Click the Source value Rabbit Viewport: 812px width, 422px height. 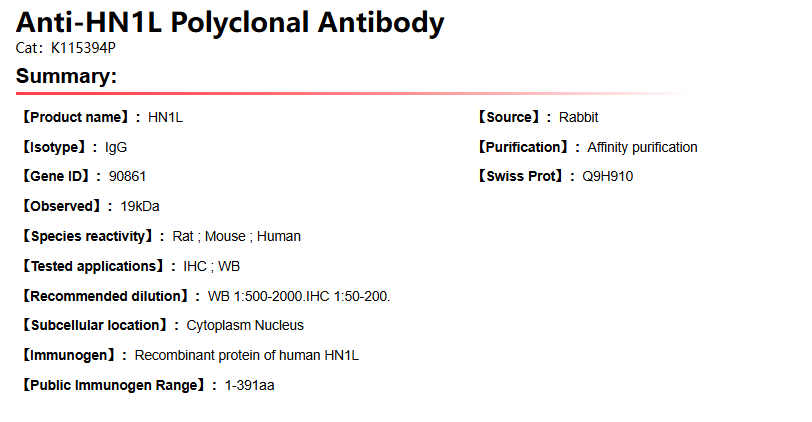click(578, 117)
